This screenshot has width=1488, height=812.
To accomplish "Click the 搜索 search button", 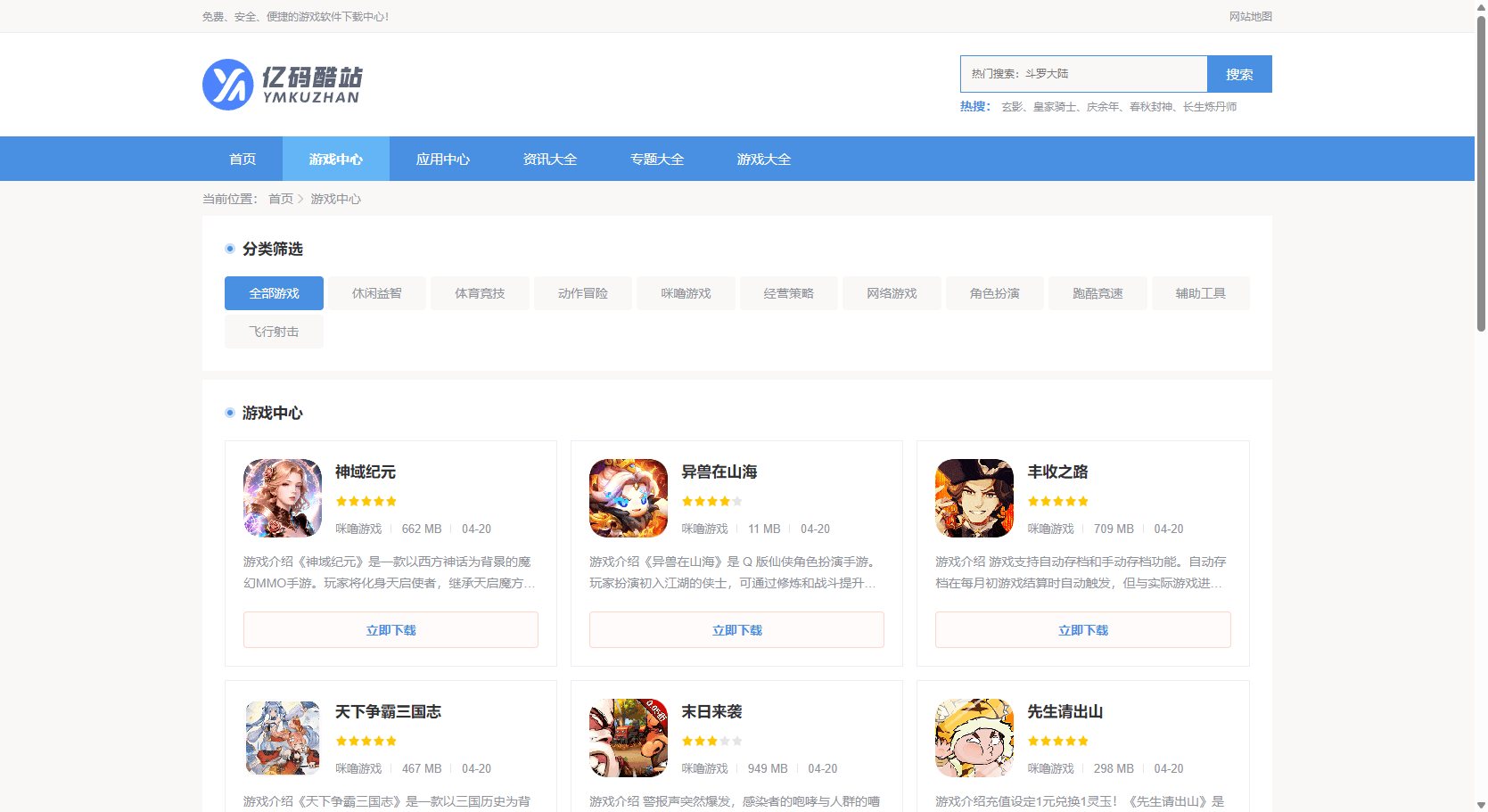I will coord(1239,74).
